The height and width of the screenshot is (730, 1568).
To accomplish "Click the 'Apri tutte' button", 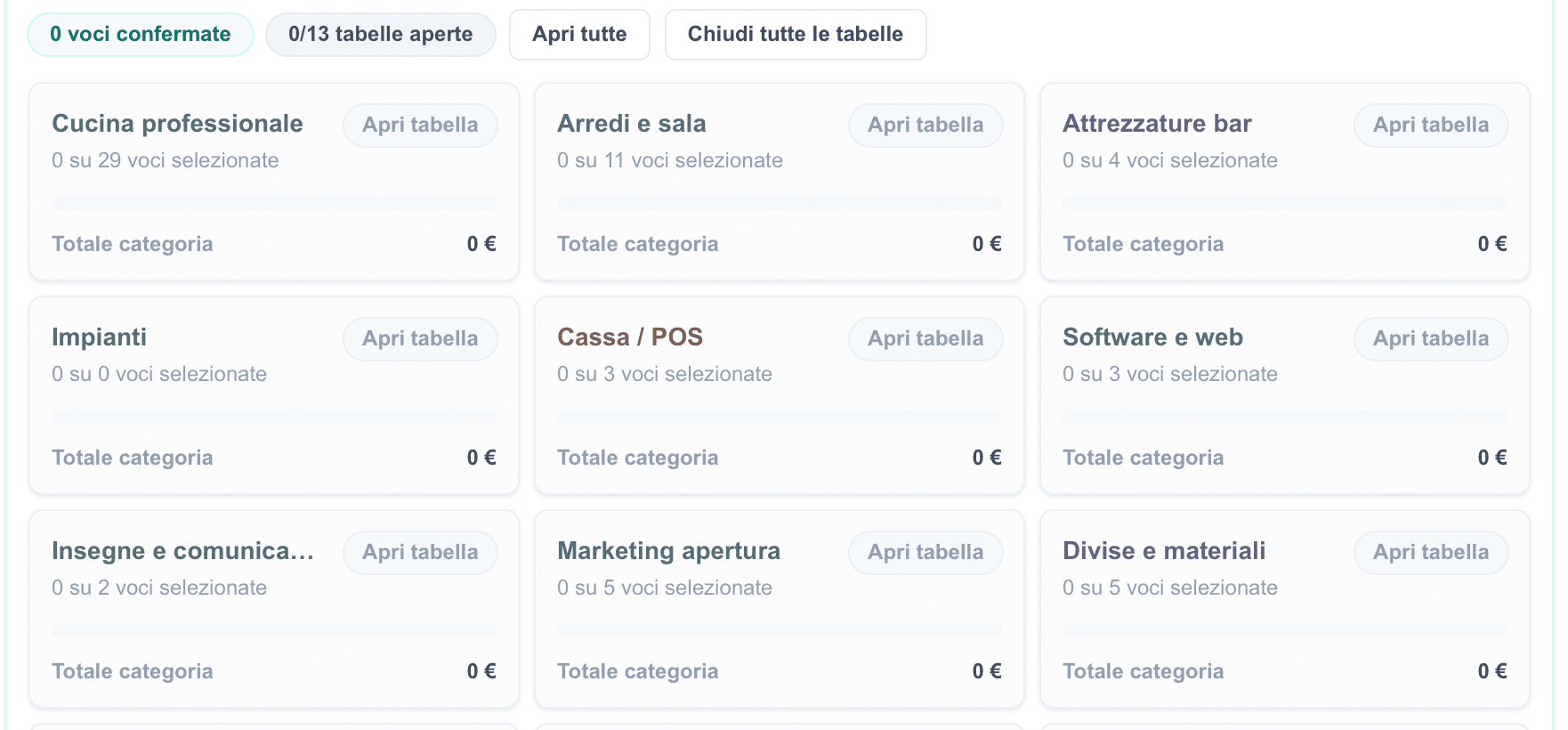I will coord(579,35).
